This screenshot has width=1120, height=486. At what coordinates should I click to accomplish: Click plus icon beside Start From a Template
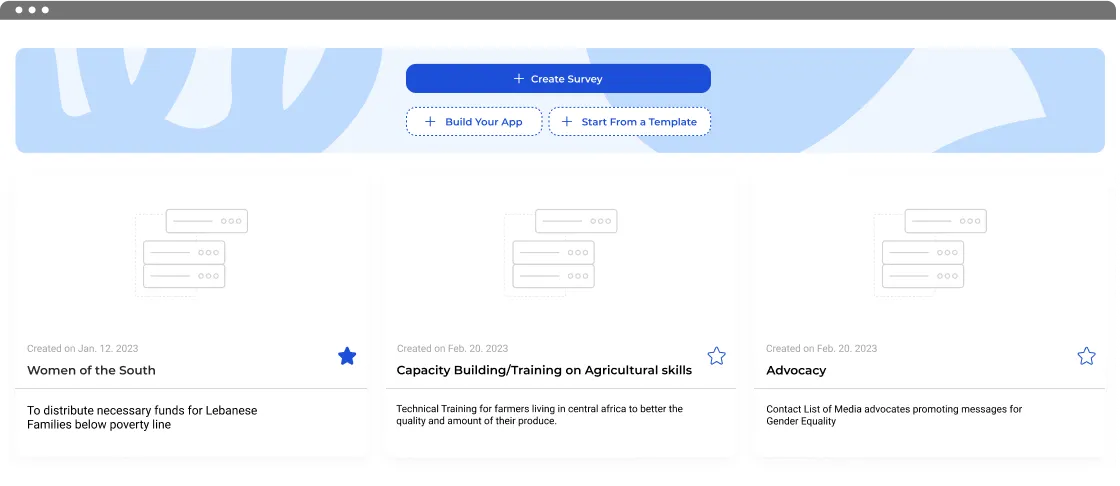tap(566, 122)
